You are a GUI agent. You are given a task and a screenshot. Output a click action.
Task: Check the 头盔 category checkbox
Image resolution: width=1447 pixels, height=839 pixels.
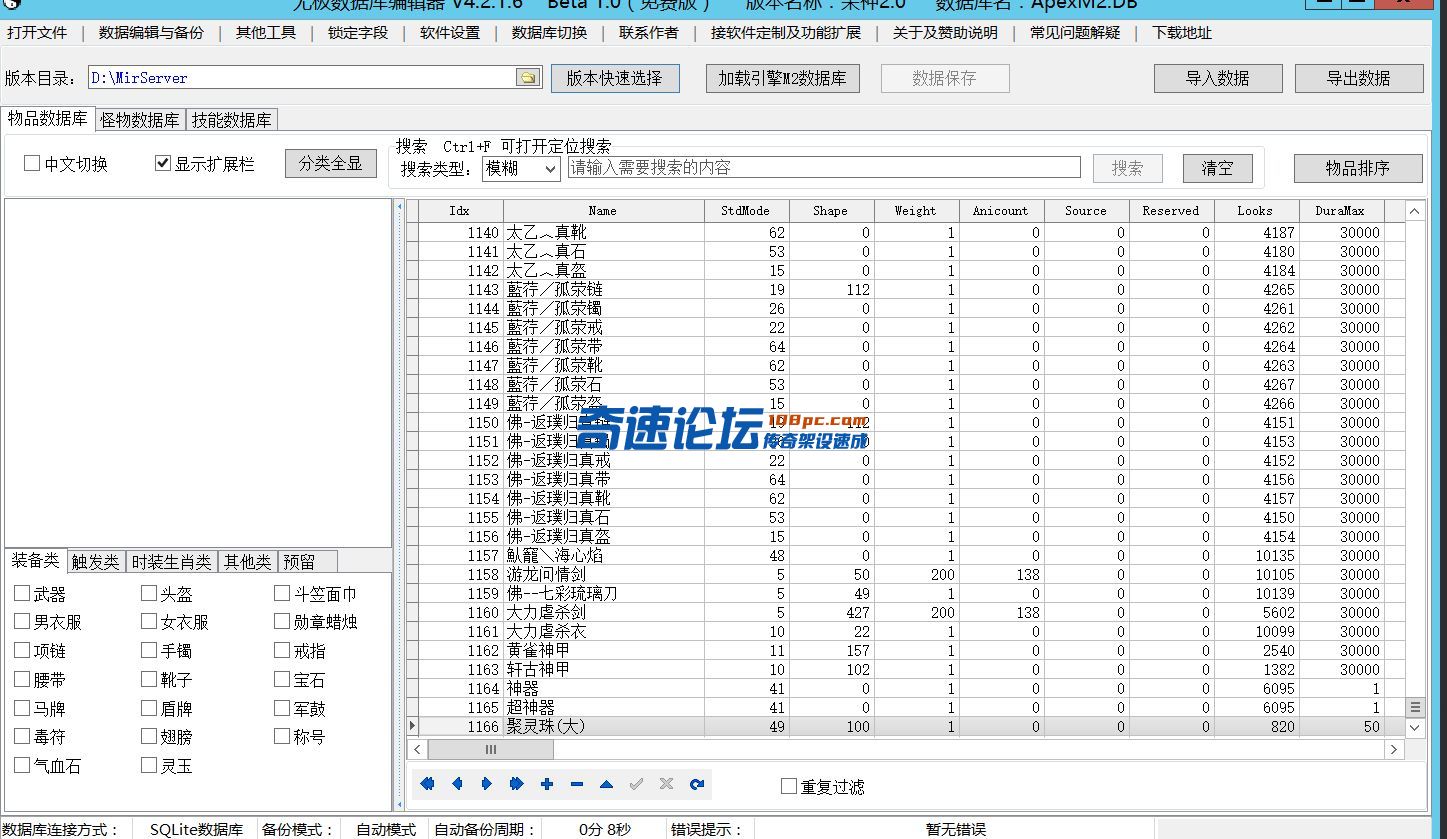coord(149,593)
